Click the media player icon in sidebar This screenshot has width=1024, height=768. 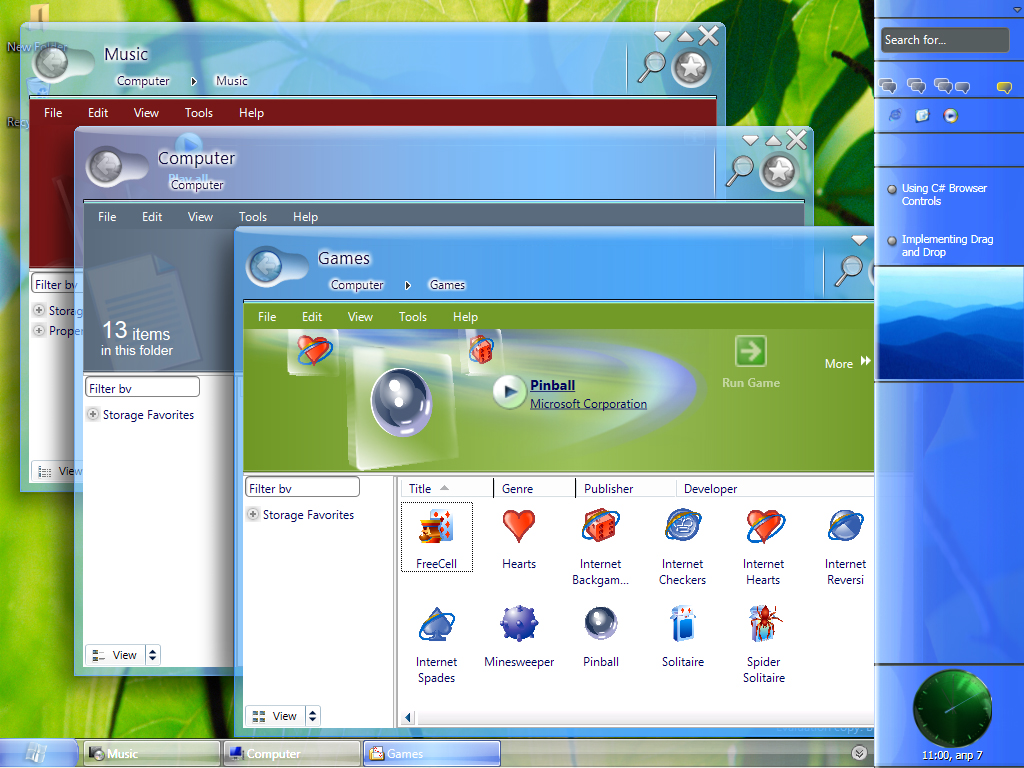(951, 116)
